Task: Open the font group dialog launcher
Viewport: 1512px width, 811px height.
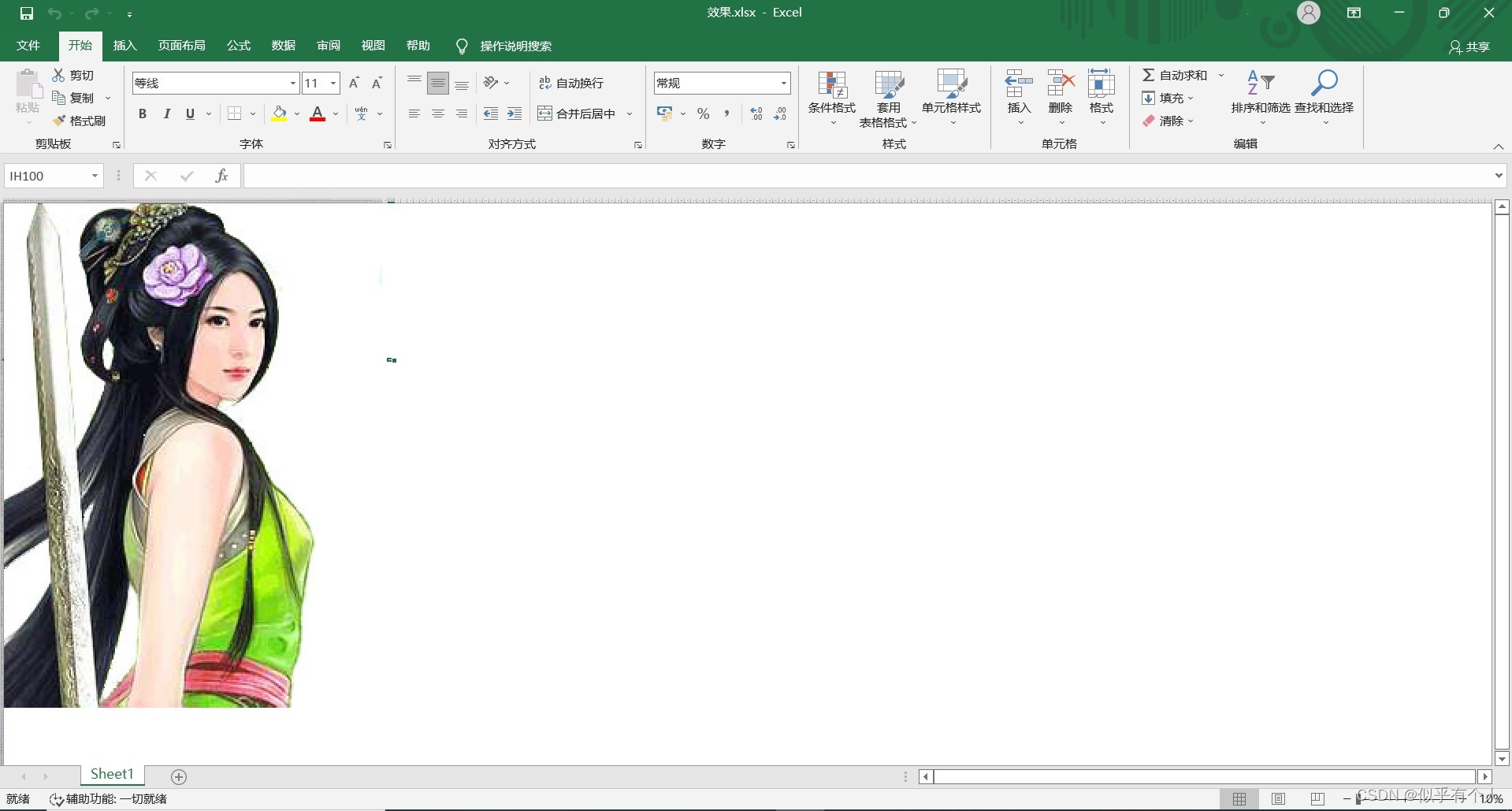Action: pos(388,145)
